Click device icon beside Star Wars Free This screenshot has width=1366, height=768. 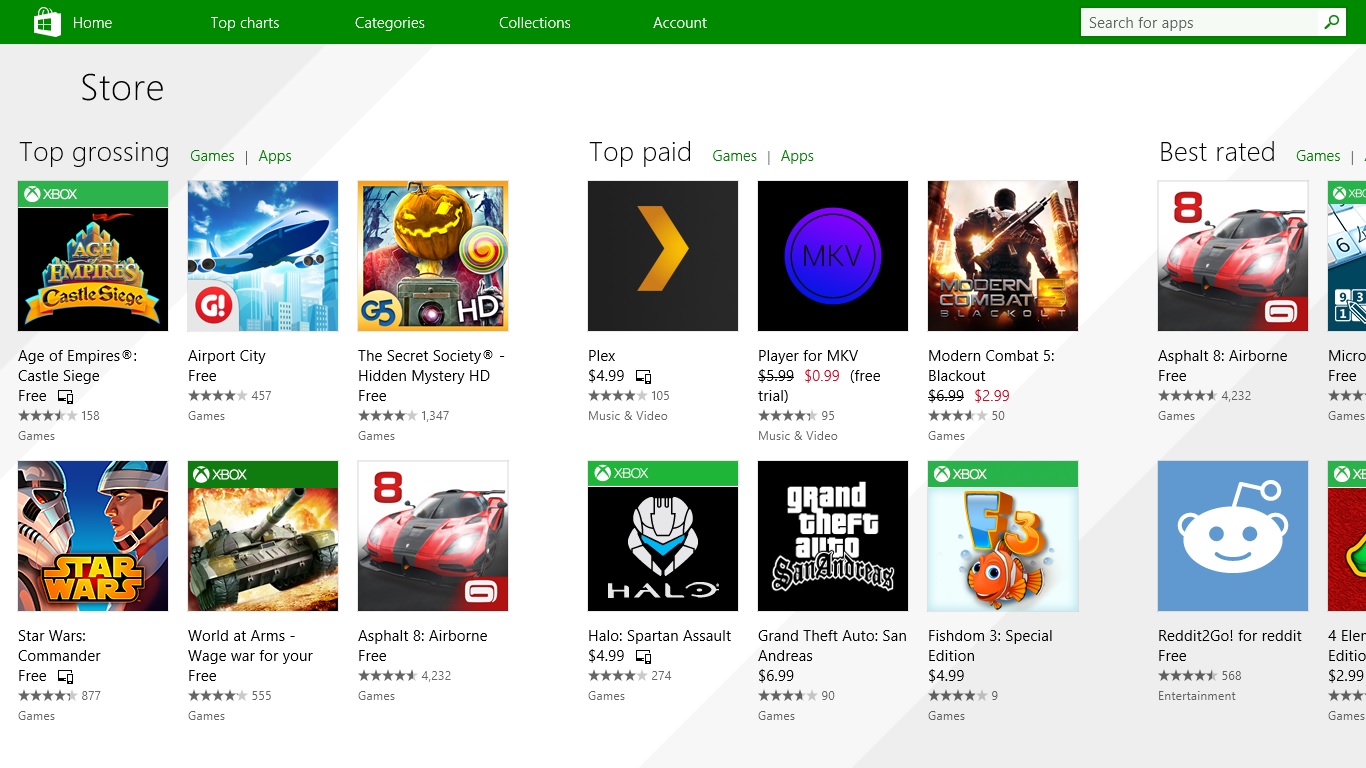(x=65, y=677)
